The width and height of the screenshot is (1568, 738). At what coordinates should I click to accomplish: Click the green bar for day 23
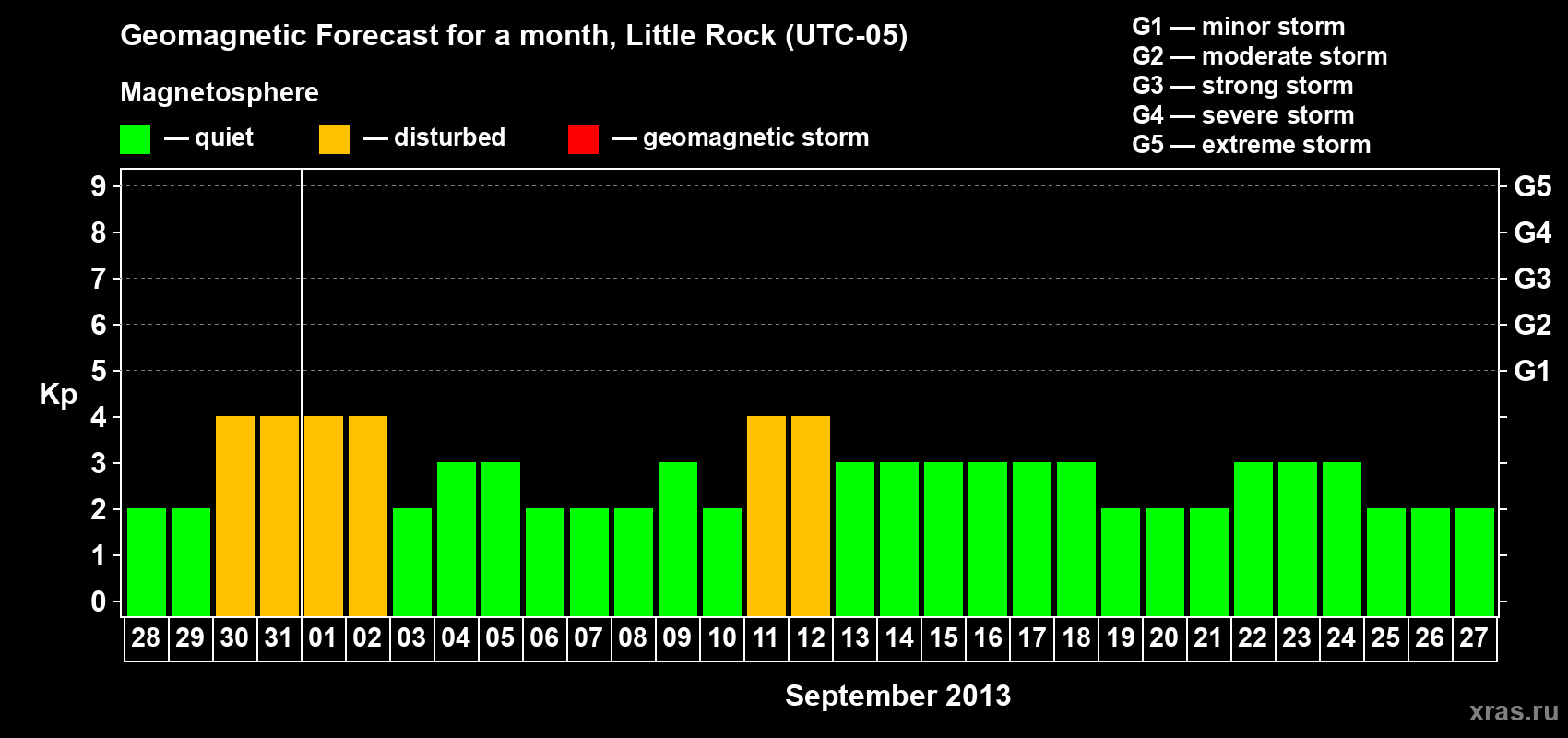tap(1298, 540)
